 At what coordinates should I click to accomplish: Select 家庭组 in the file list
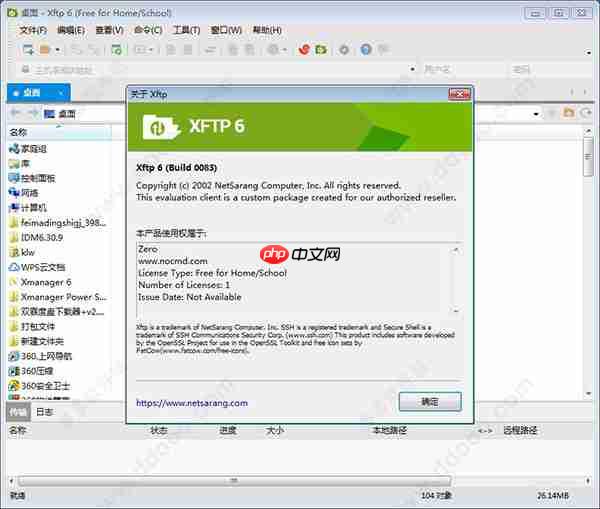[x=28, y=149]
